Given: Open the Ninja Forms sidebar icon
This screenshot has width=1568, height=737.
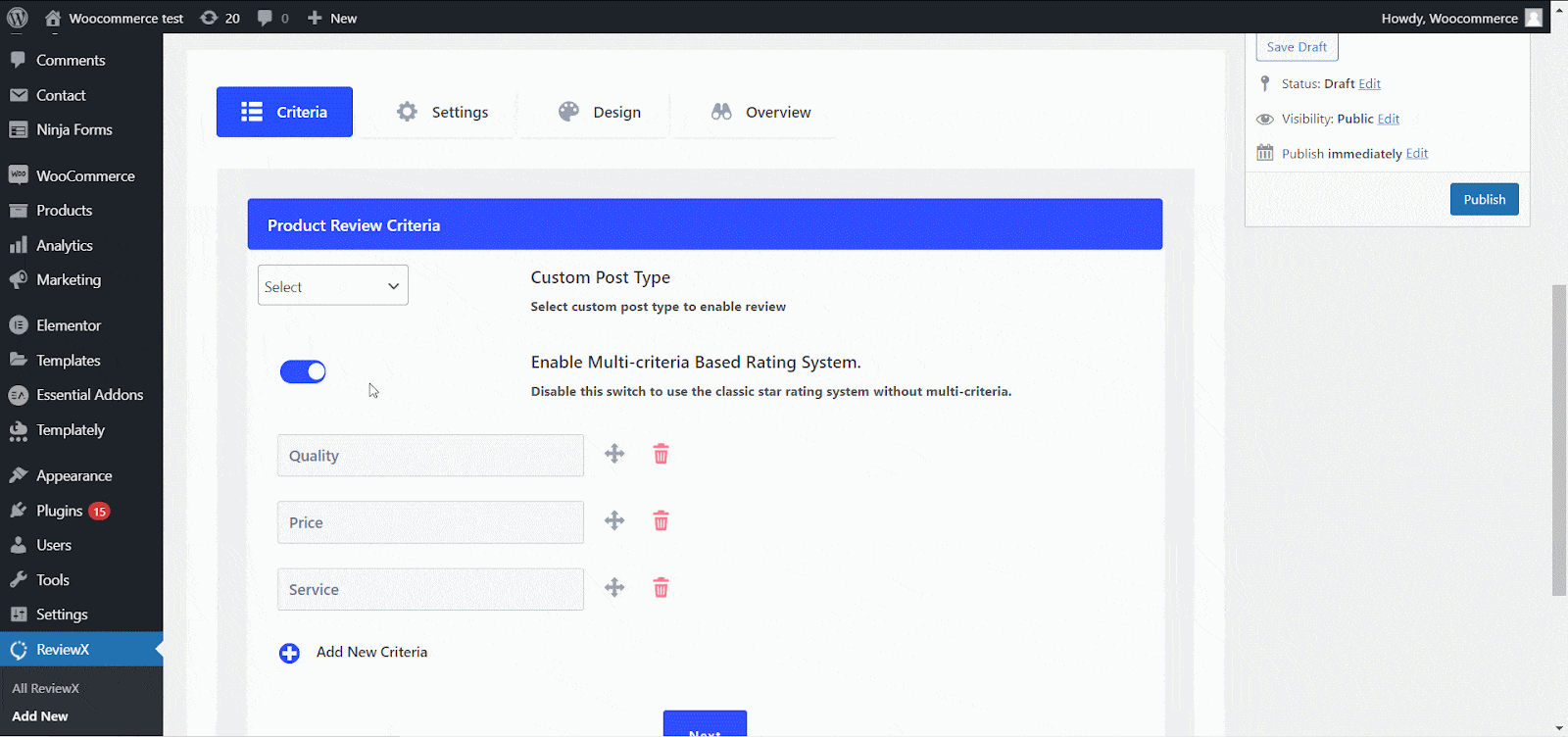Looking at the screenshot, I should (19, 129).
